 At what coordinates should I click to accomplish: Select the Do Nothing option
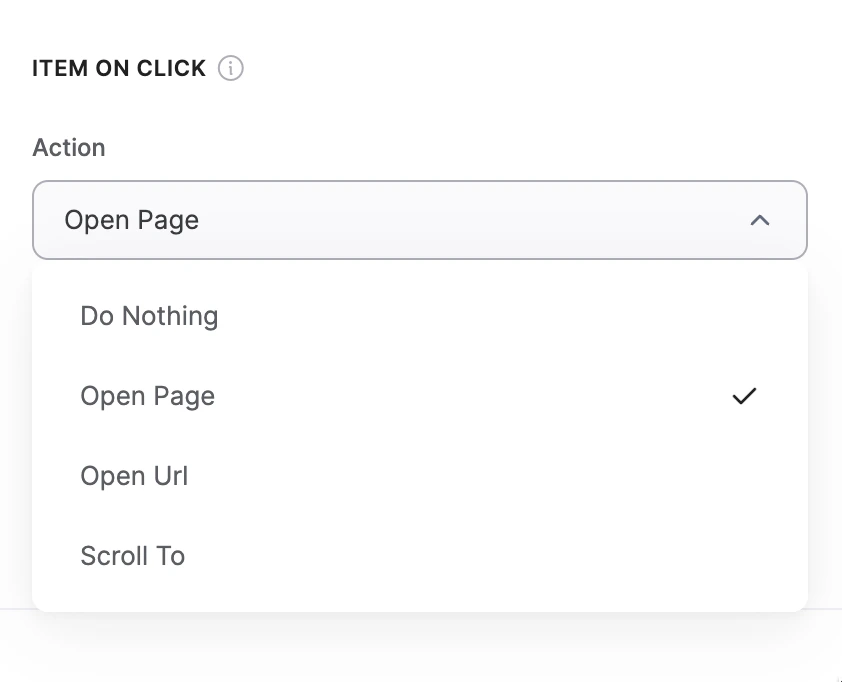click(149, 315)
